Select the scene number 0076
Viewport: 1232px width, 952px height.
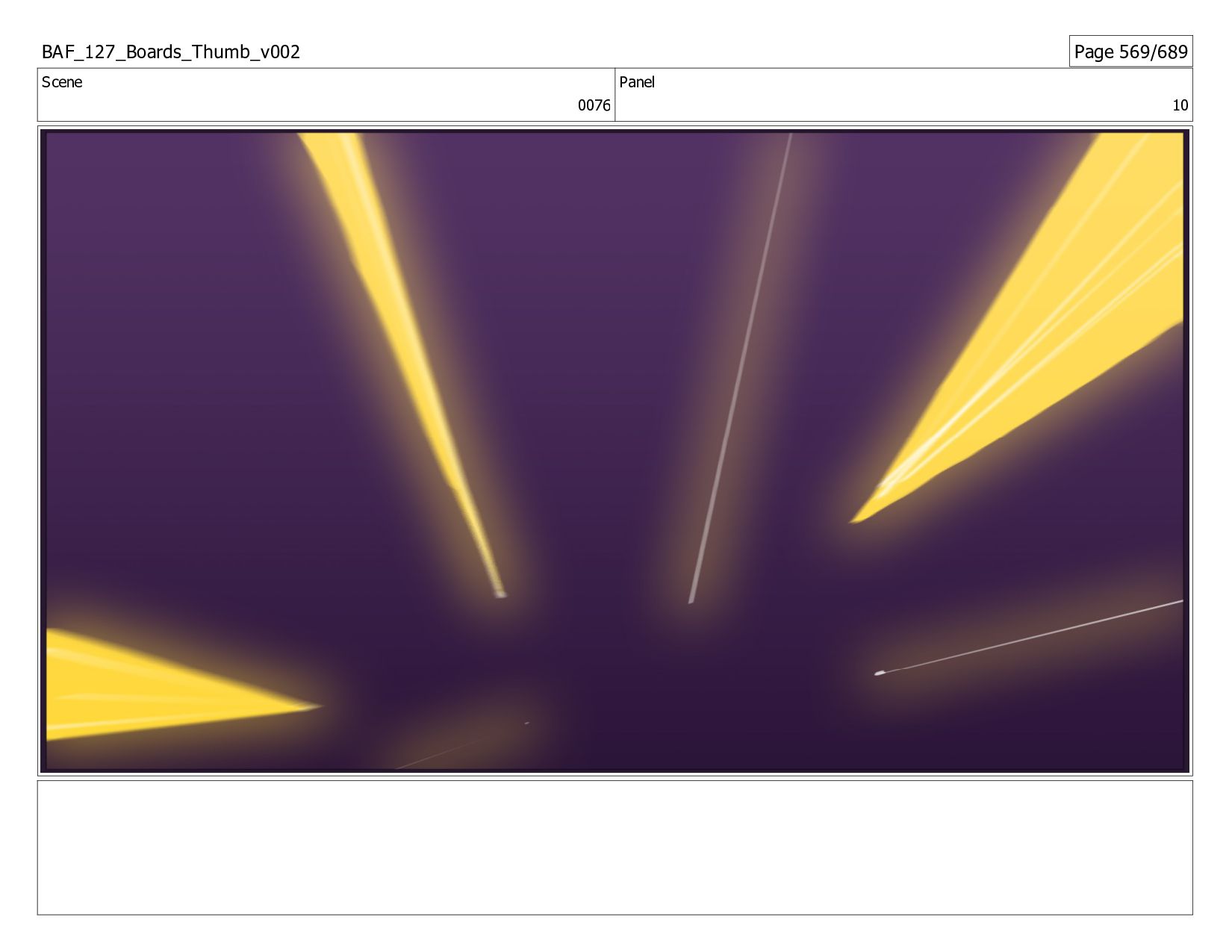594,105
